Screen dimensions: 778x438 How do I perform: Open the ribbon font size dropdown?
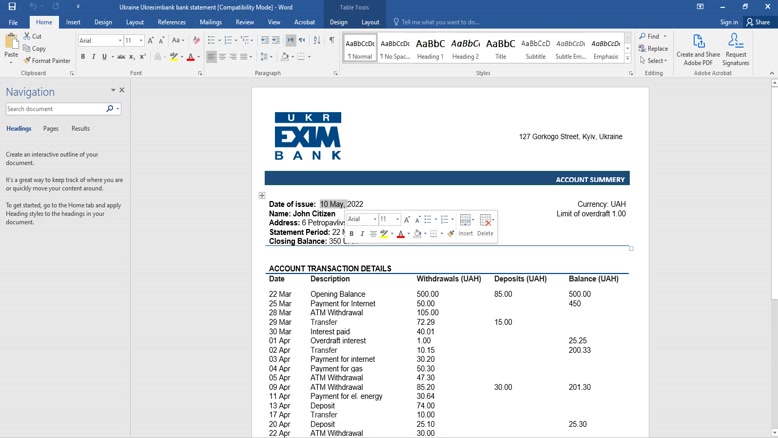(x=141, y=41)
